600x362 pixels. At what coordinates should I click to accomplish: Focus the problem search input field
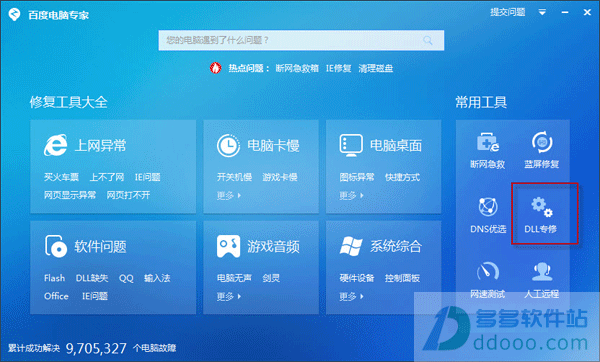(301, 40)
